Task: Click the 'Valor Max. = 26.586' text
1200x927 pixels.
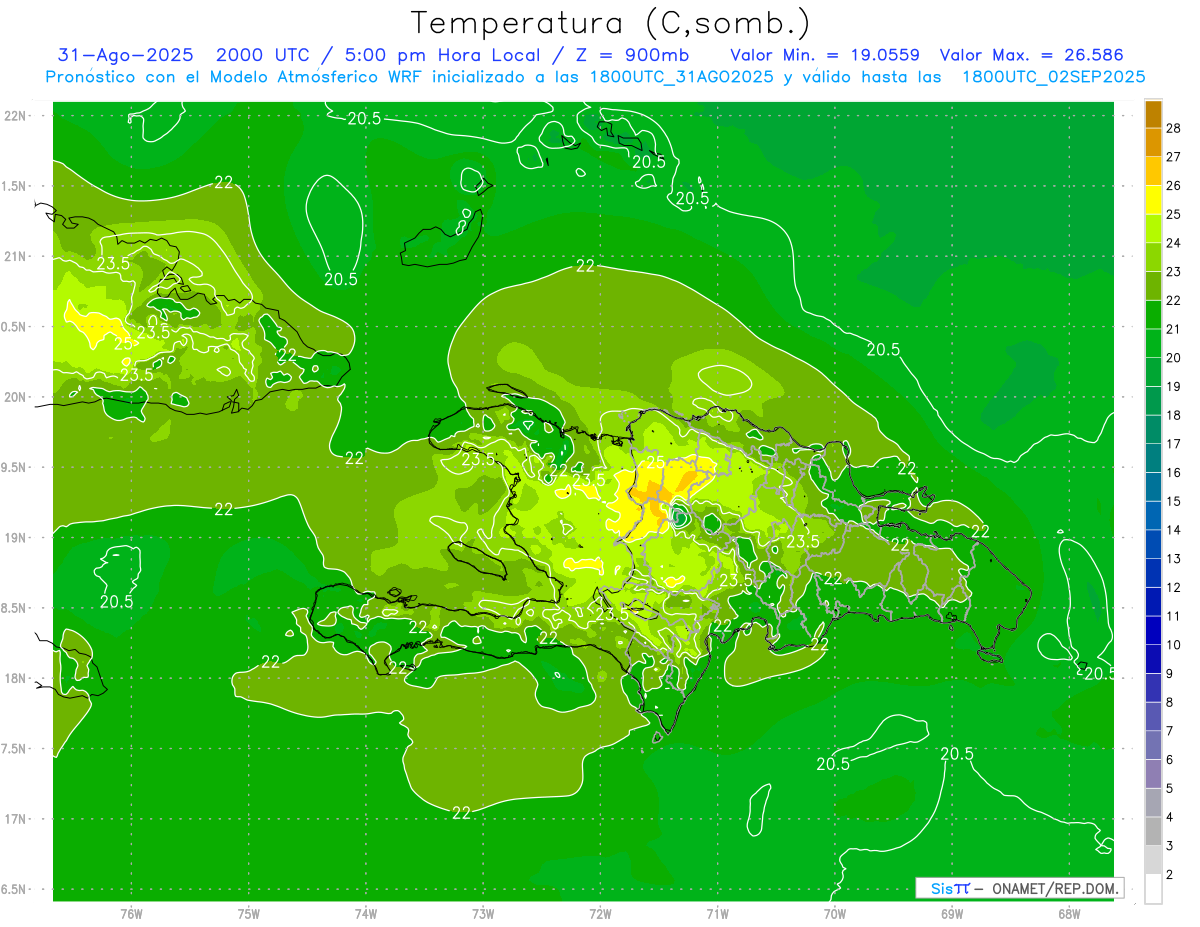Action: (x=1032, y=55)
